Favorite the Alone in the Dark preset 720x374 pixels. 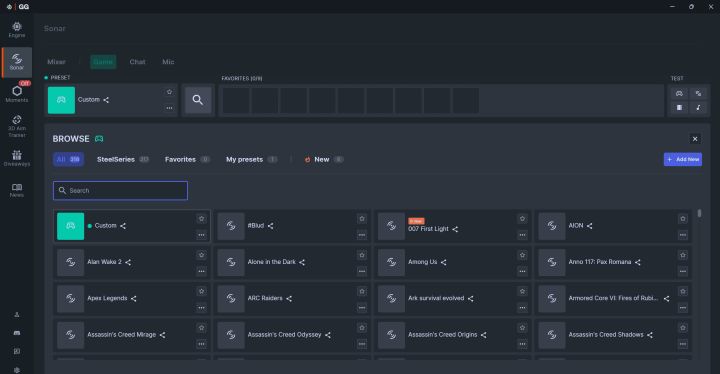pos(362,255)
